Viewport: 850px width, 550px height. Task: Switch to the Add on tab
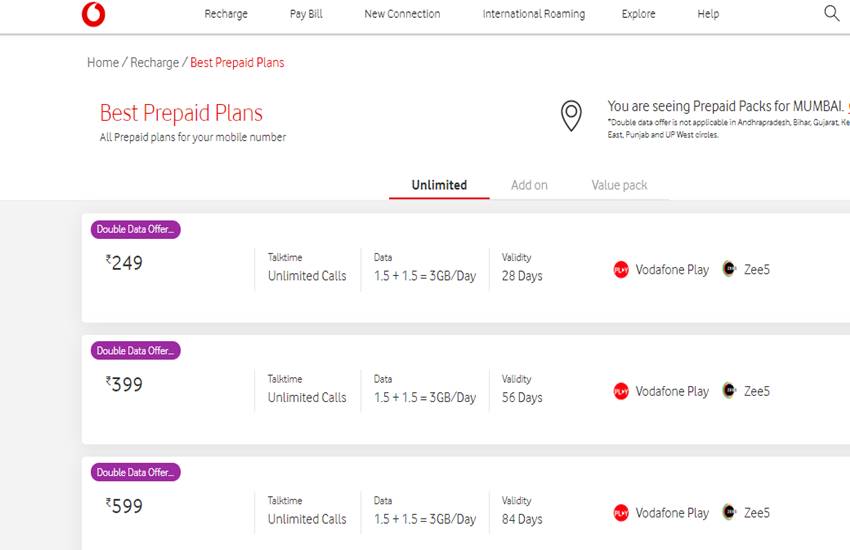pos(529,185)
